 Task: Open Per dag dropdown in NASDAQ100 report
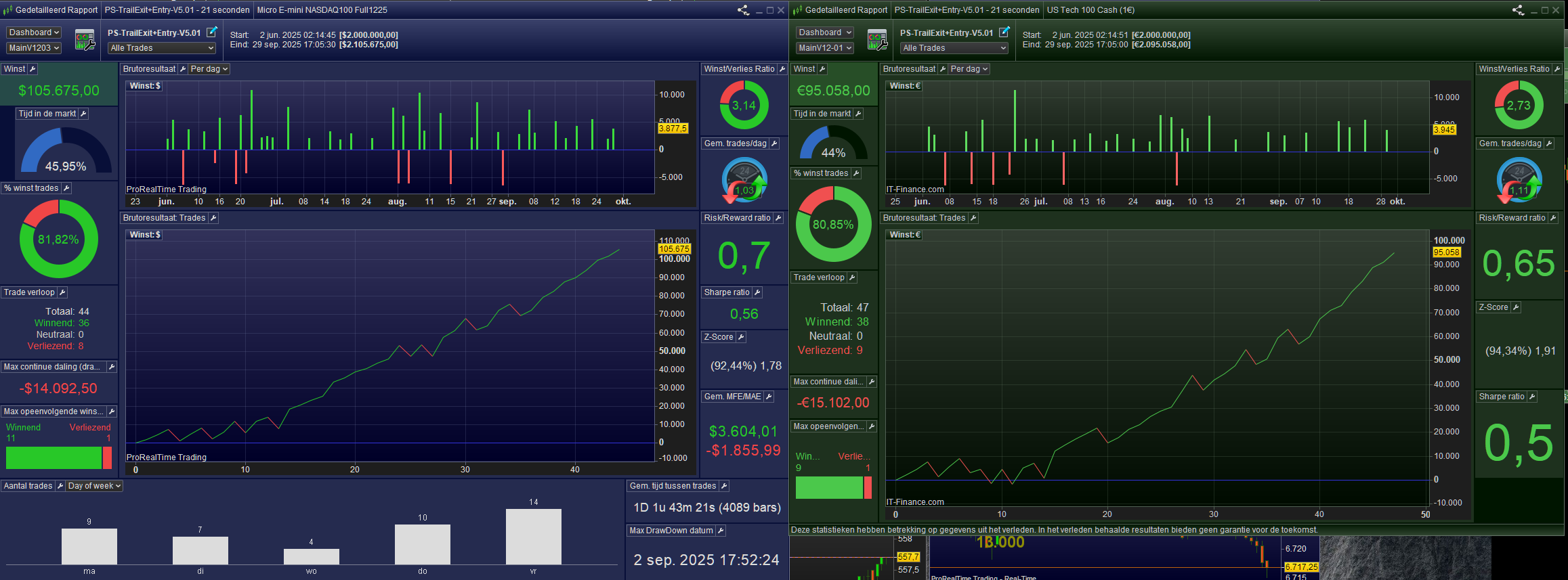point(209,69)
